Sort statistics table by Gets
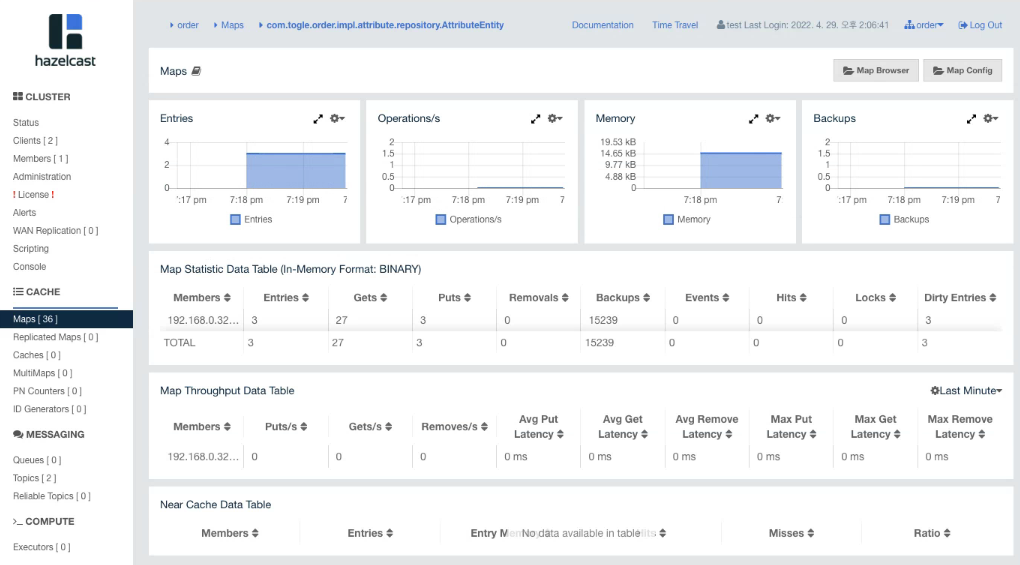The height and width of the screenshot is (565, 1020). click(370, 298)
